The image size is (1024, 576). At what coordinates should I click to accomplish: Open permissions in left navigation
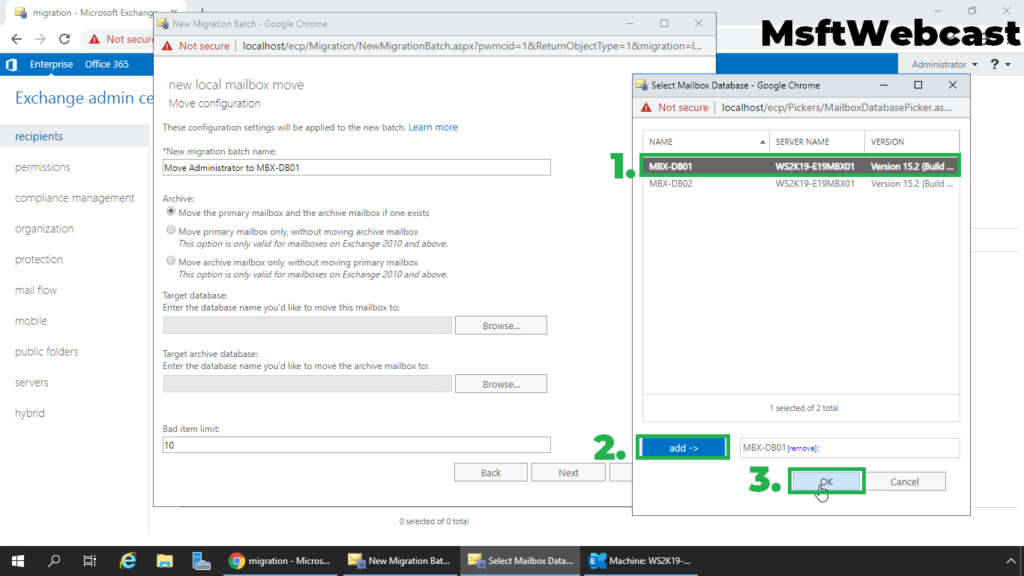42,167
